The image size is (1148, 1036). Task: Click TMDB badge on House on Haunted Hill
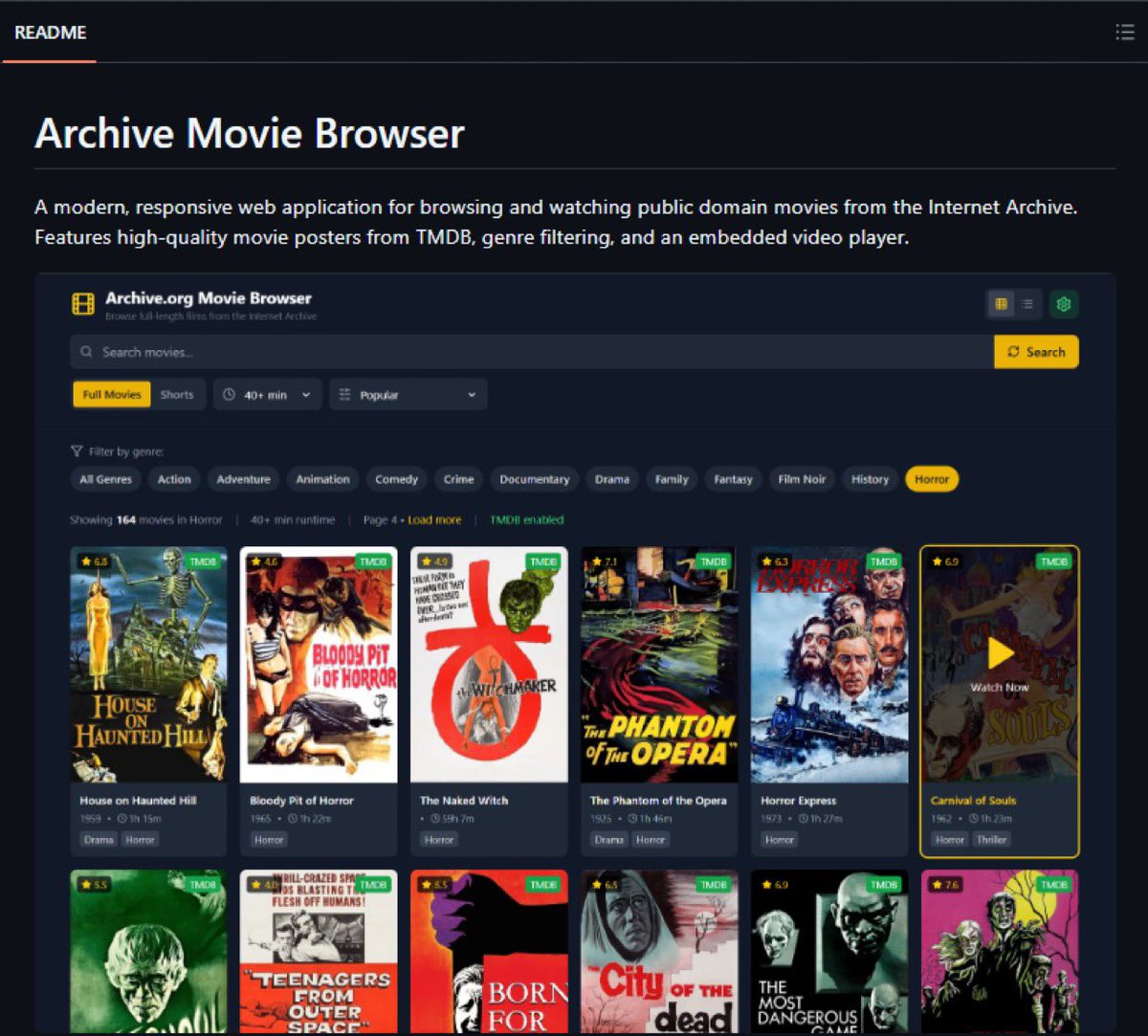pyautogui.click(x=203, y=562)
